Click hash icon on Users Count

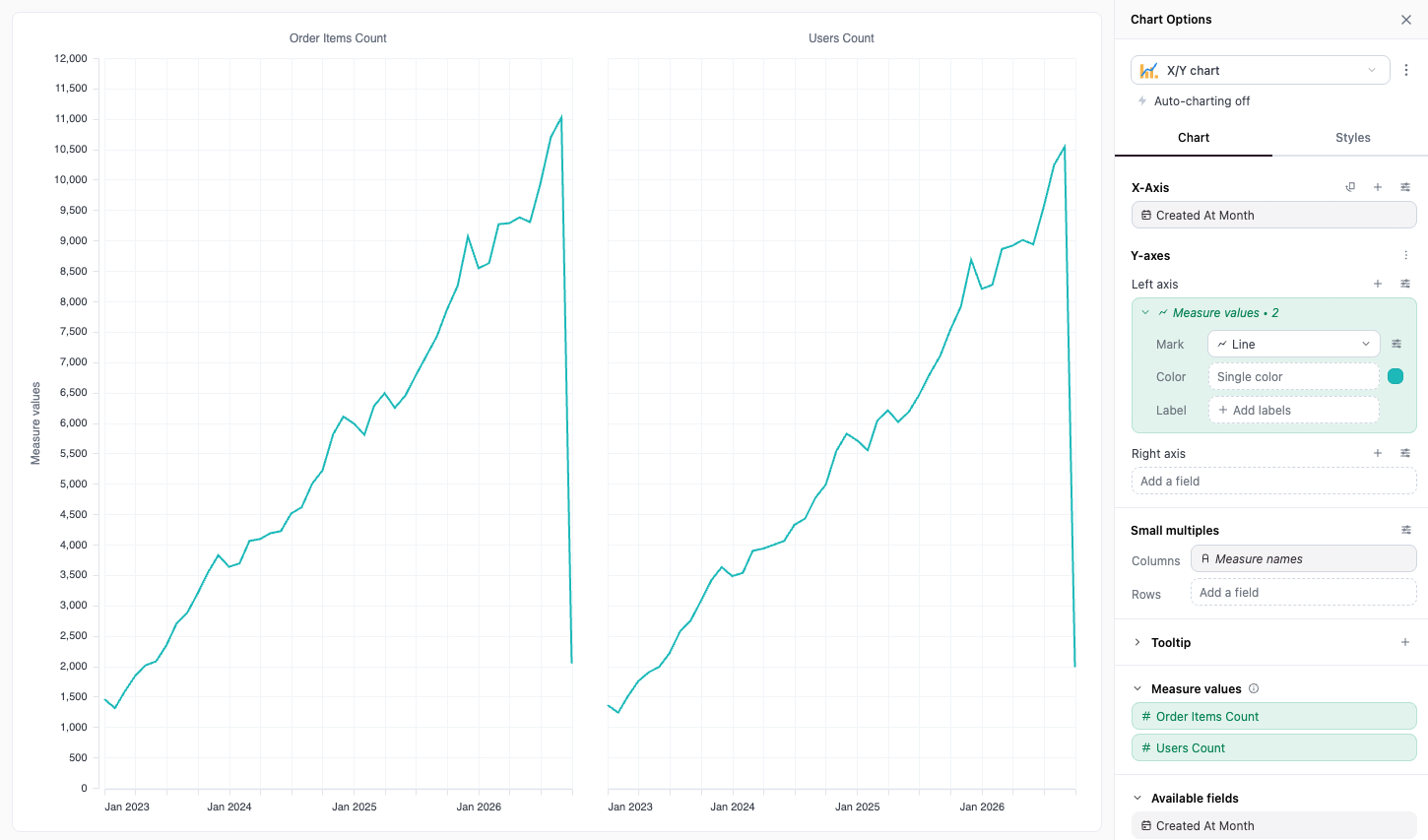pyautogui.click(x=1146, y=747)
